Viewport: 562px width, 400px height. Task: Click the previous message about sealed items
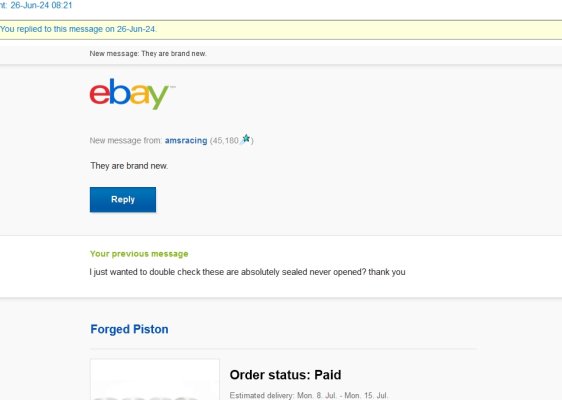pos(247,272)
